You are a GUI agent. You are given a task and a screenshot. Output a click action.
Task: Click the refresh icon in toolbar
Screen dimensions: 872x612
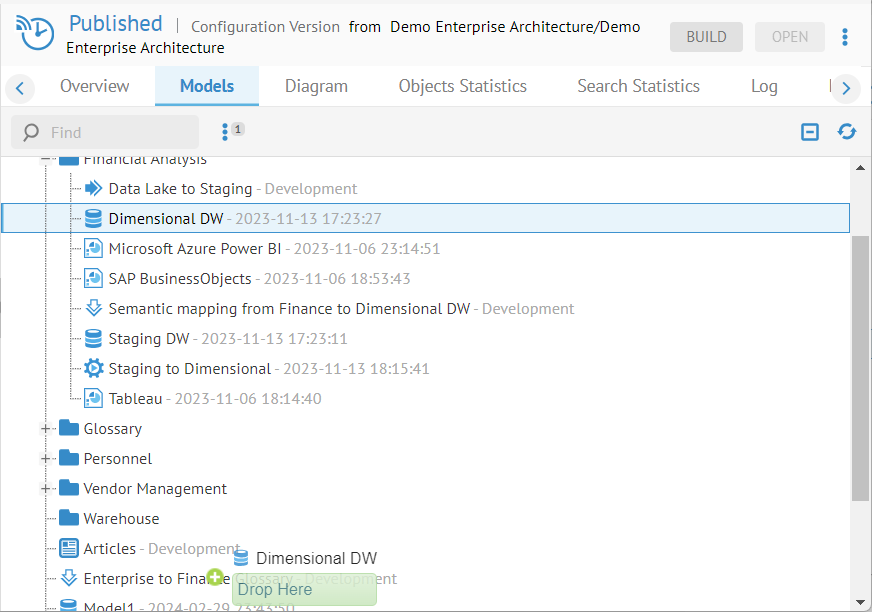pyautogui.click(x=846, y=132)
